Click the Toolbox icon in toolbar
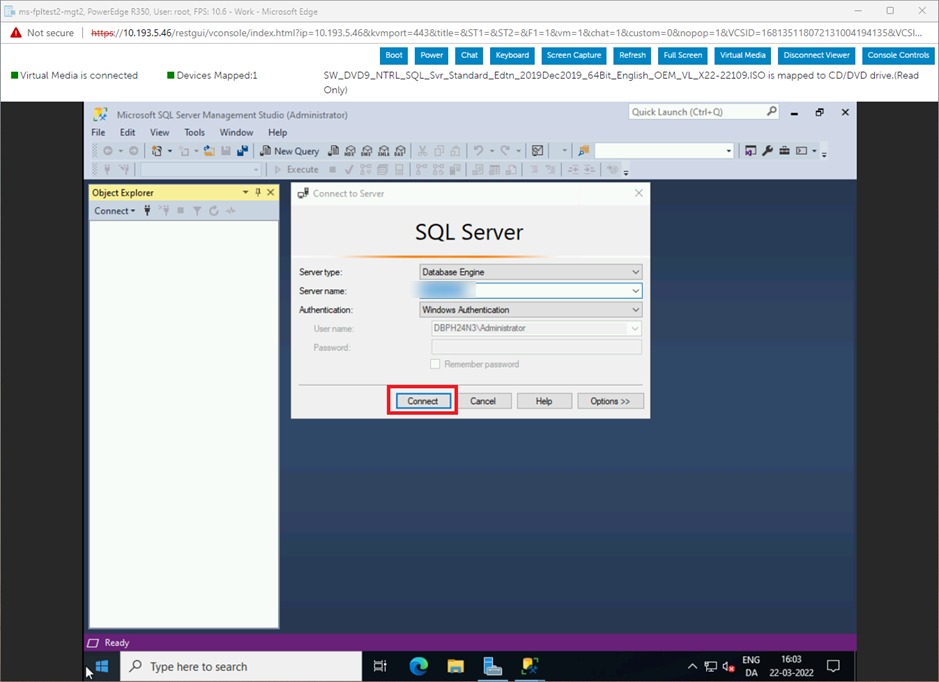939x682 pixels. (x=784, y=151)
